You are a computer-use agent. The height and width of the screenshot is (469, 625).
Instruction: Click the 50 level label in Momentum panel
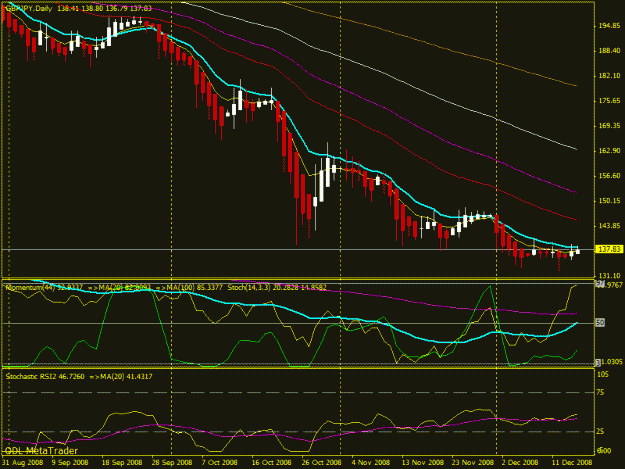point(600,322)
